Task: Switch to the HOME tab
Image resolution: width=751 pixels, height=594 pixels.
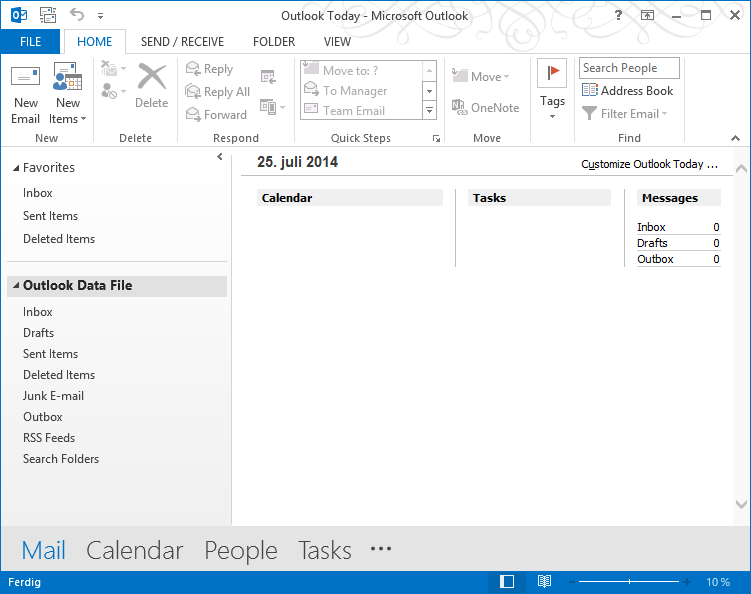Action: (94, 42)
